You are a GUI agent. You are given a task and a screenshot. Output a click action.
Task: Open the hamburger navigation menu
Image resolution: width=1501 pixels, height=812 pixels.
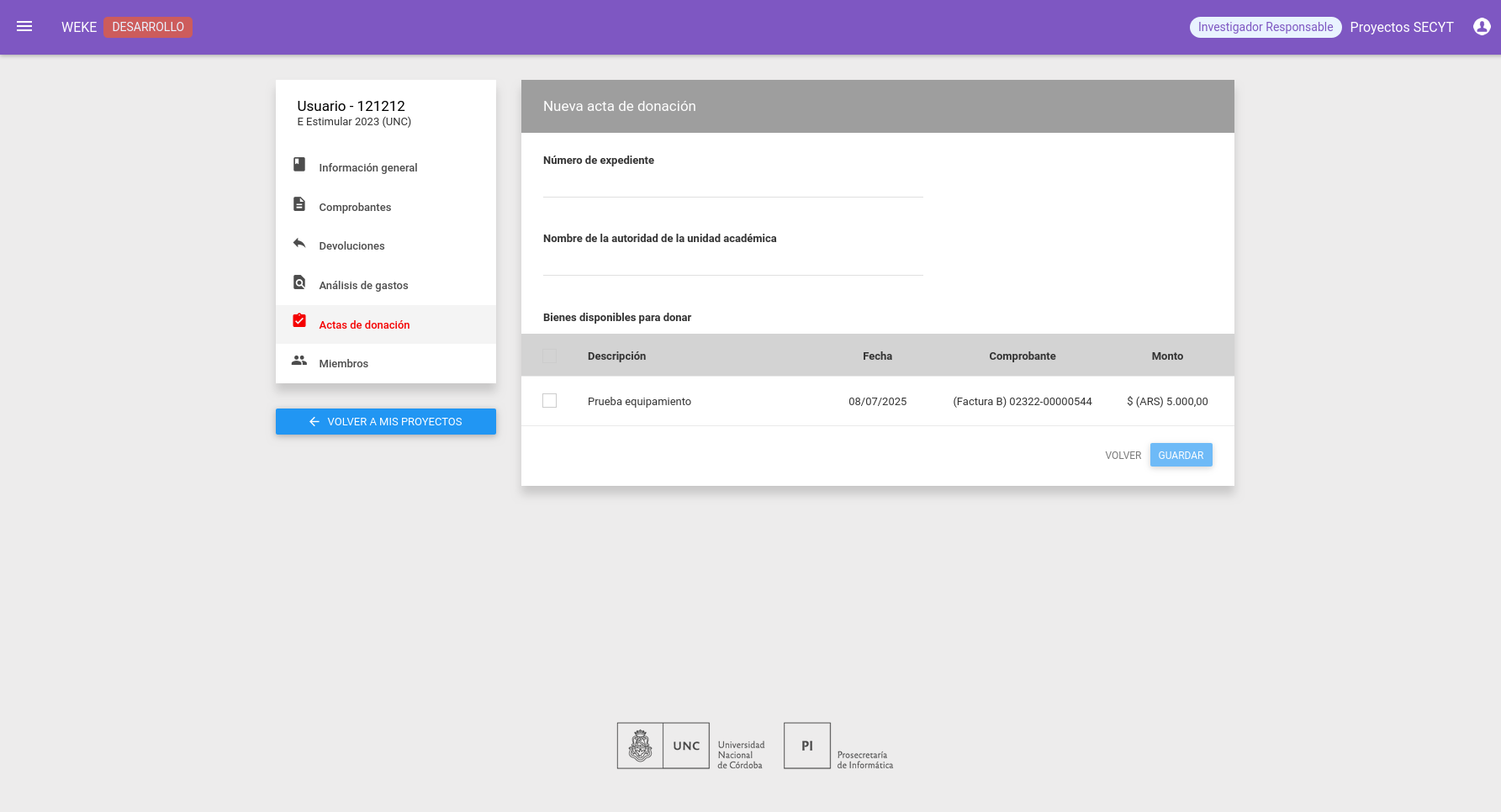24,27
